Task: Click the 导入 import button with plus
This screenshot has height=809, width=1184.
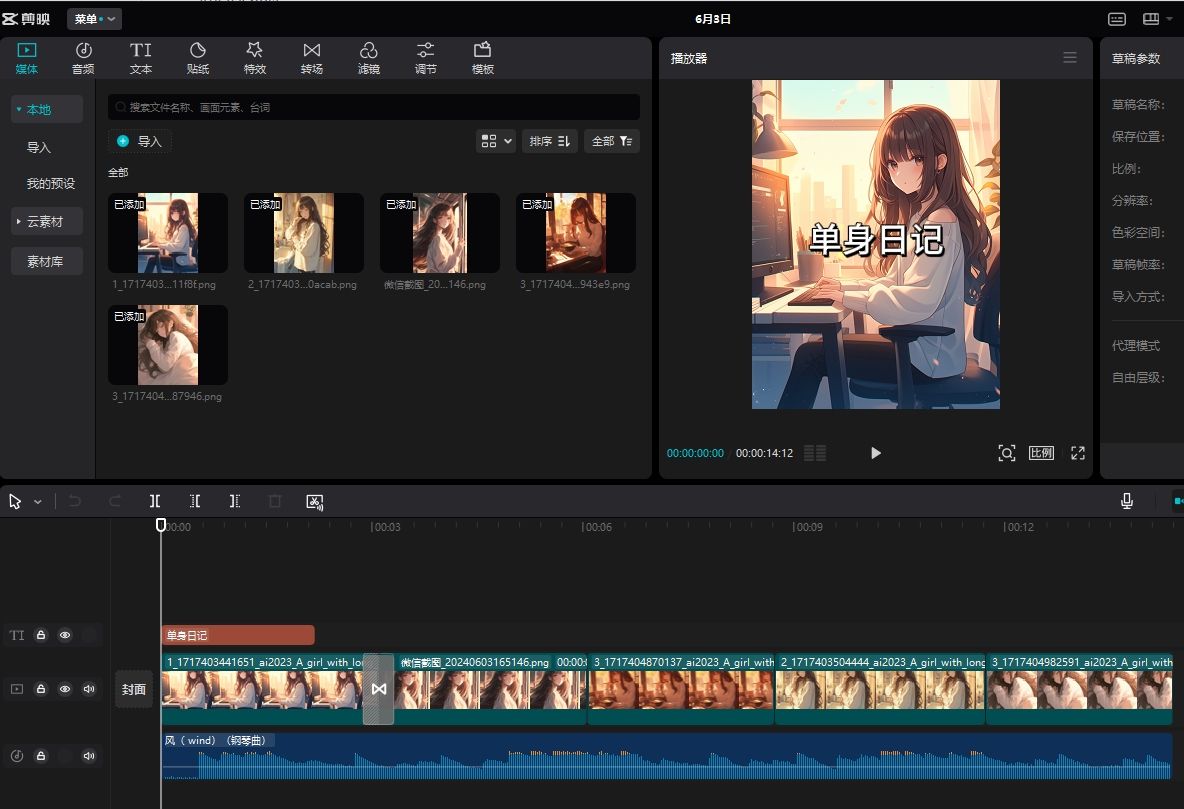Action: 140,142
